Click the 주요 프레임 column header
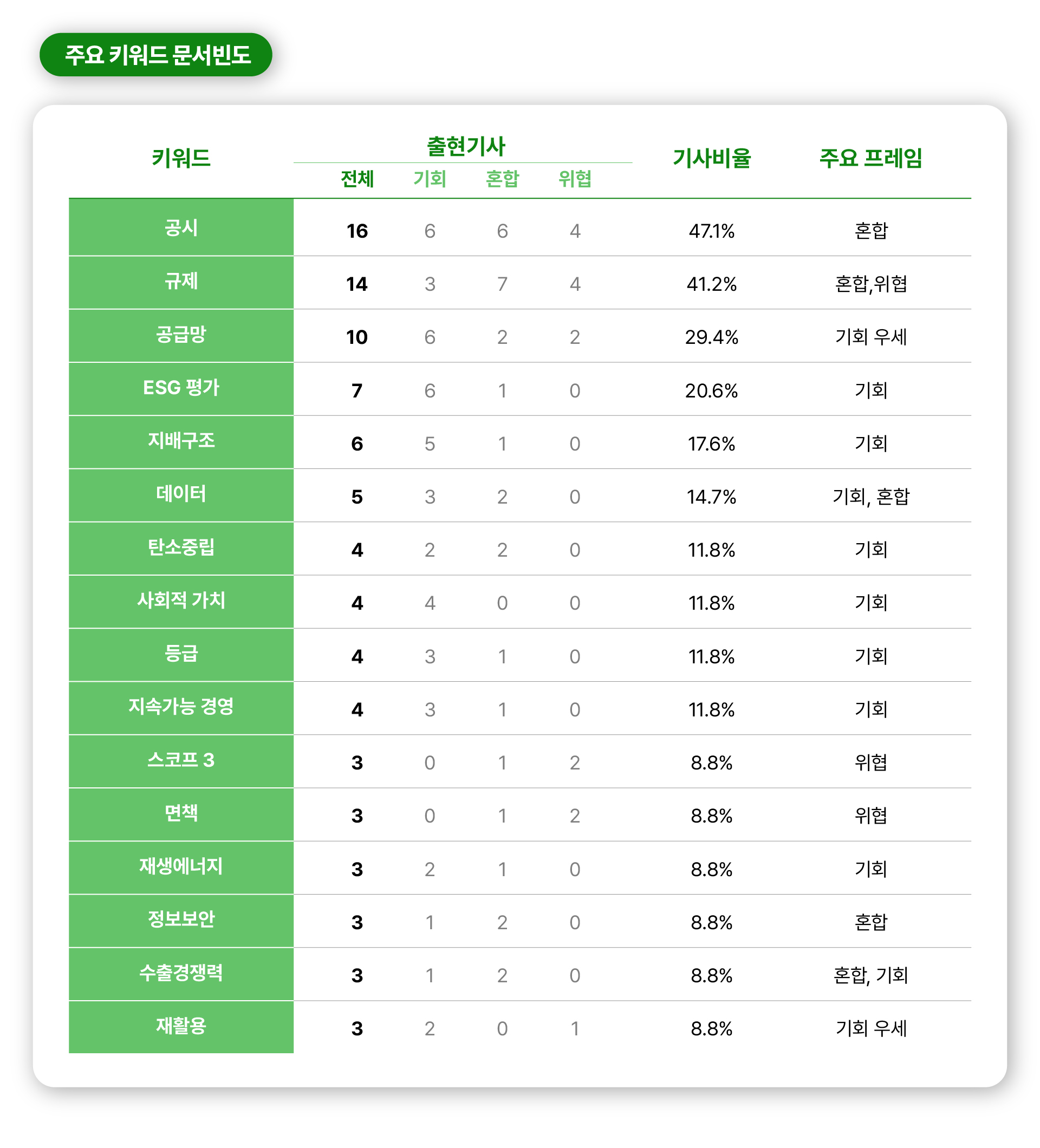 coord(871,158)
